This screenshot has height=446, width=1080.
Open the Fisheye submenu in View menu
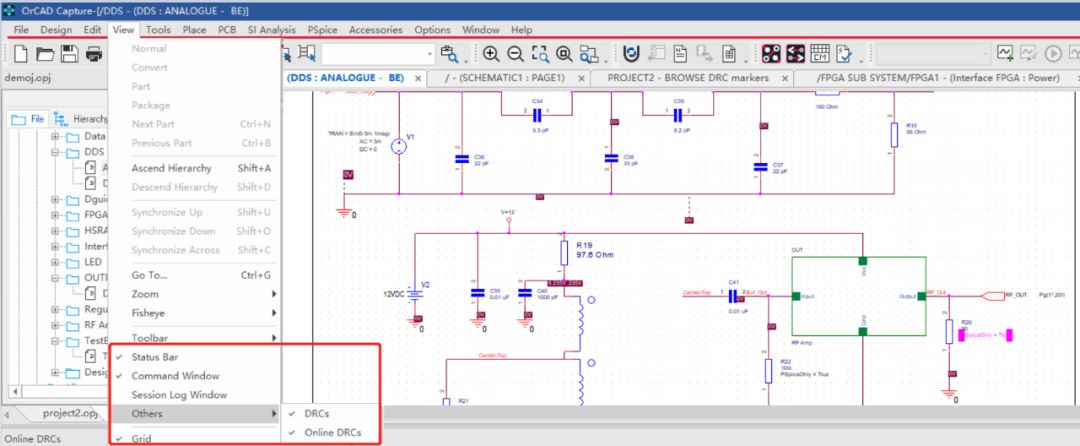click(x=196, y=312)
